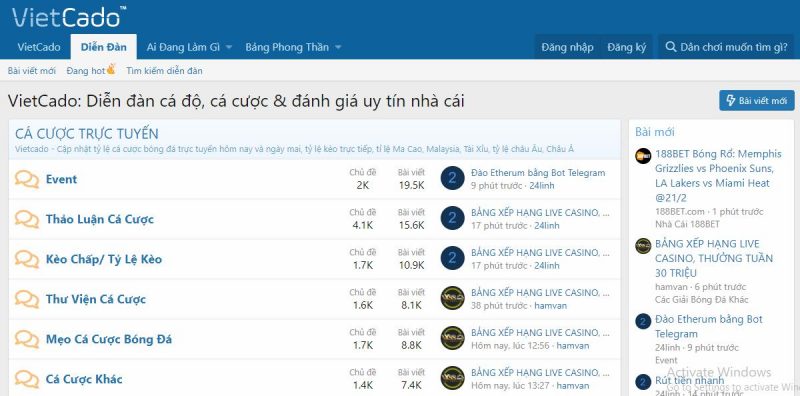
Task: Open the CÁ CƯỢC TRỰC TUYẾN category heading
Action: (x=87, y=134)
